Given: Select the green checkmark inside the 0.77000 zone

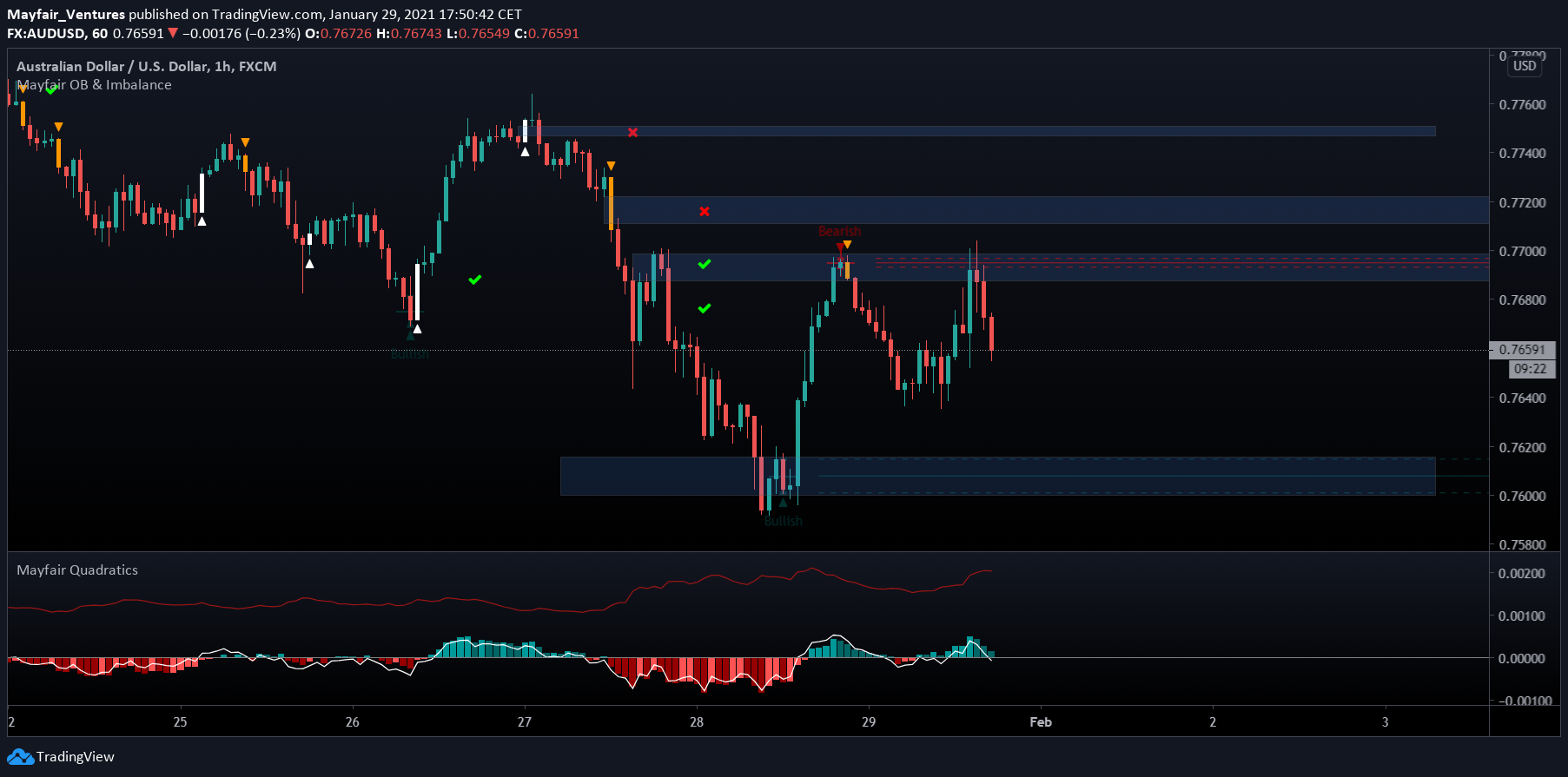Looking at the screenshot, I should click(x=705, y=264).
